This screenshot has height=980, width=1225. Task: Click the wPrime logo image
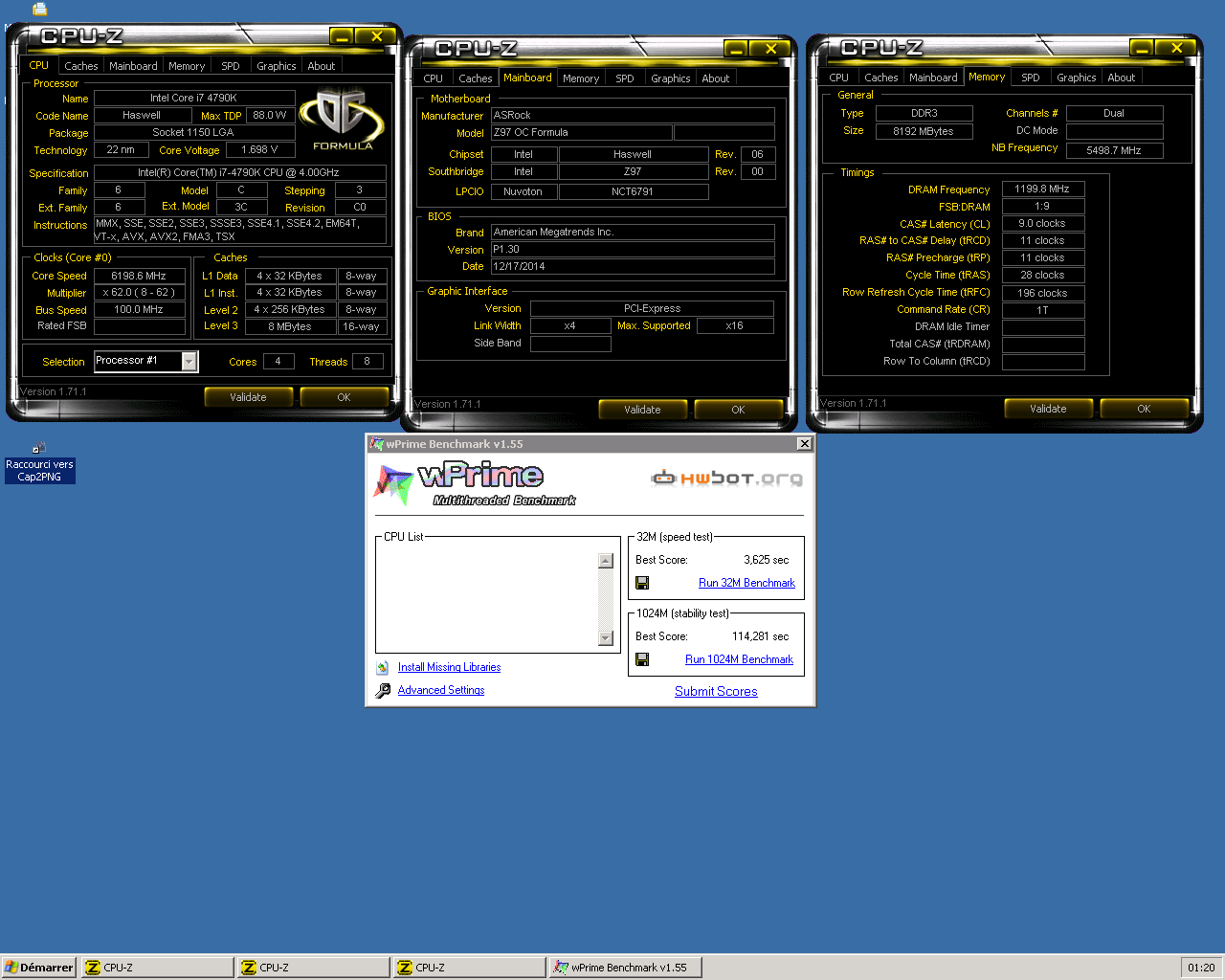pos(475,485)
